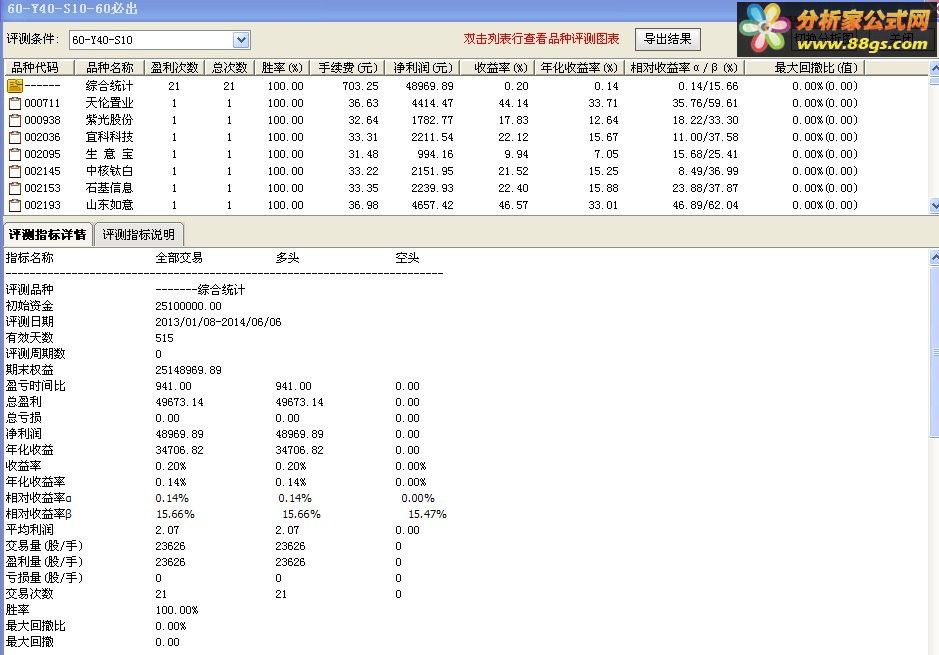The image size is (939, 655).
Task: Click the document icon for 000711
Action: point(15,104)
